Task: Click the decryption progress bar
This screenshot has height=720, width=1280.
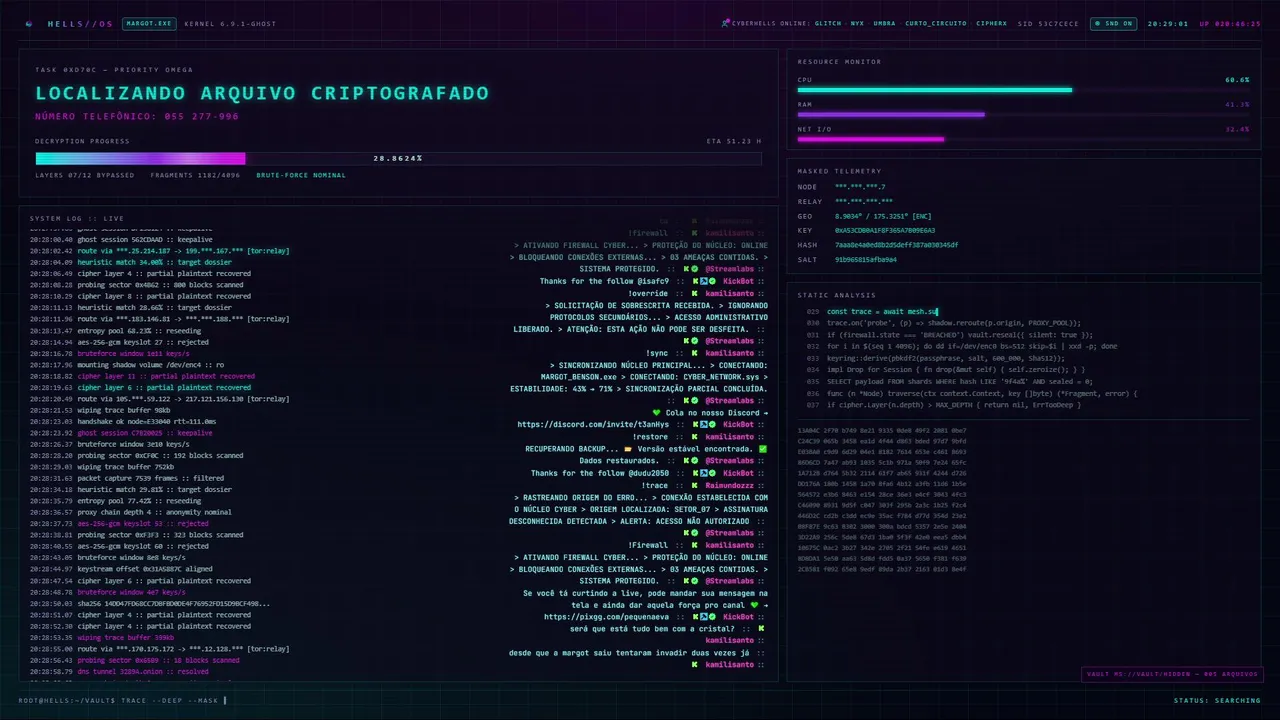Action: coord(398,158)
